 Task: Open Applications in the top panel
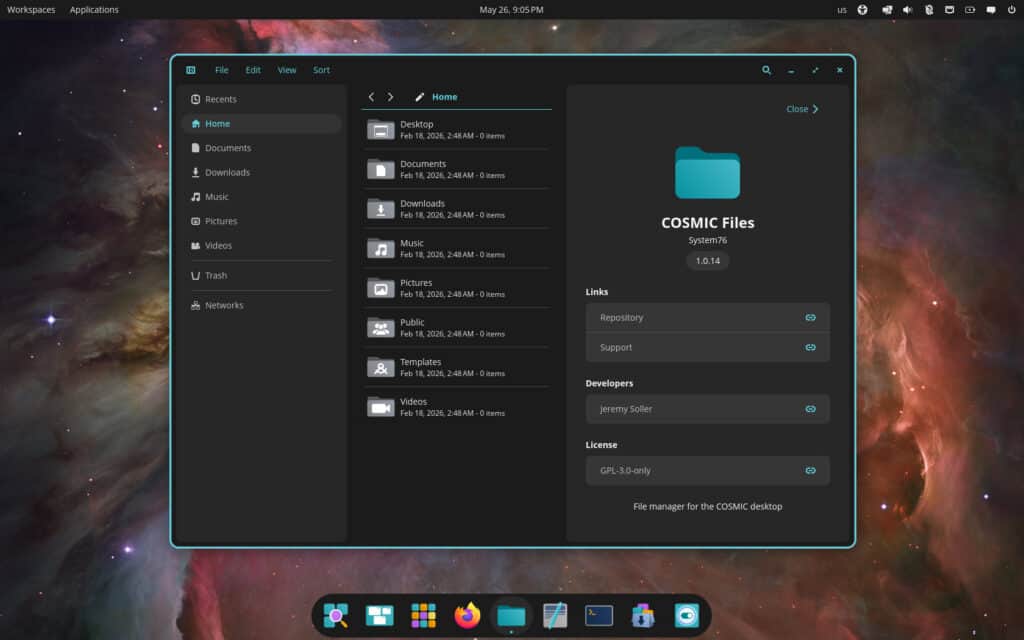[x=94, y=10]
